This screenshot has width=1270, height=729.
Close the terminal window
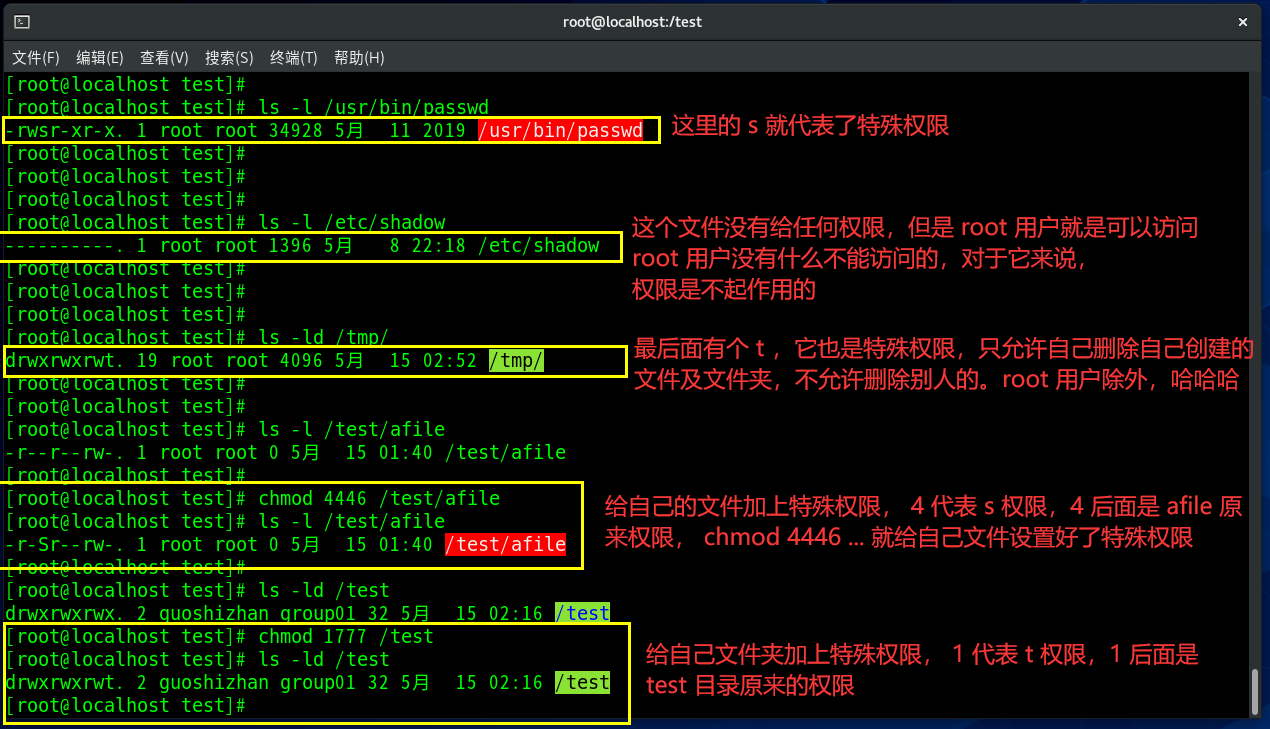[1243, 22]
